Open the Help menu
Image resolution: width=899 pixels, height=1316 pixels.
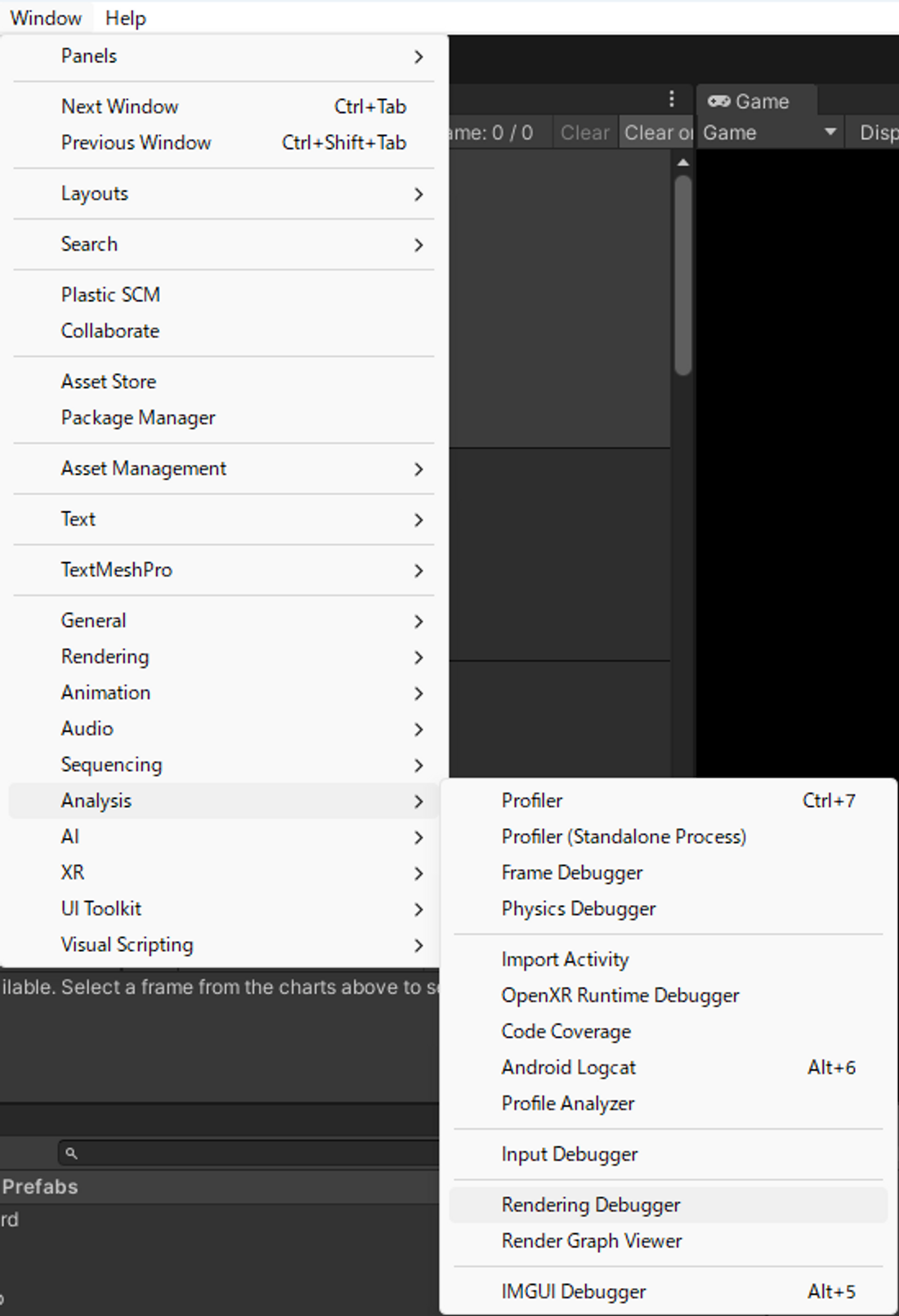[x=125, y=18]
